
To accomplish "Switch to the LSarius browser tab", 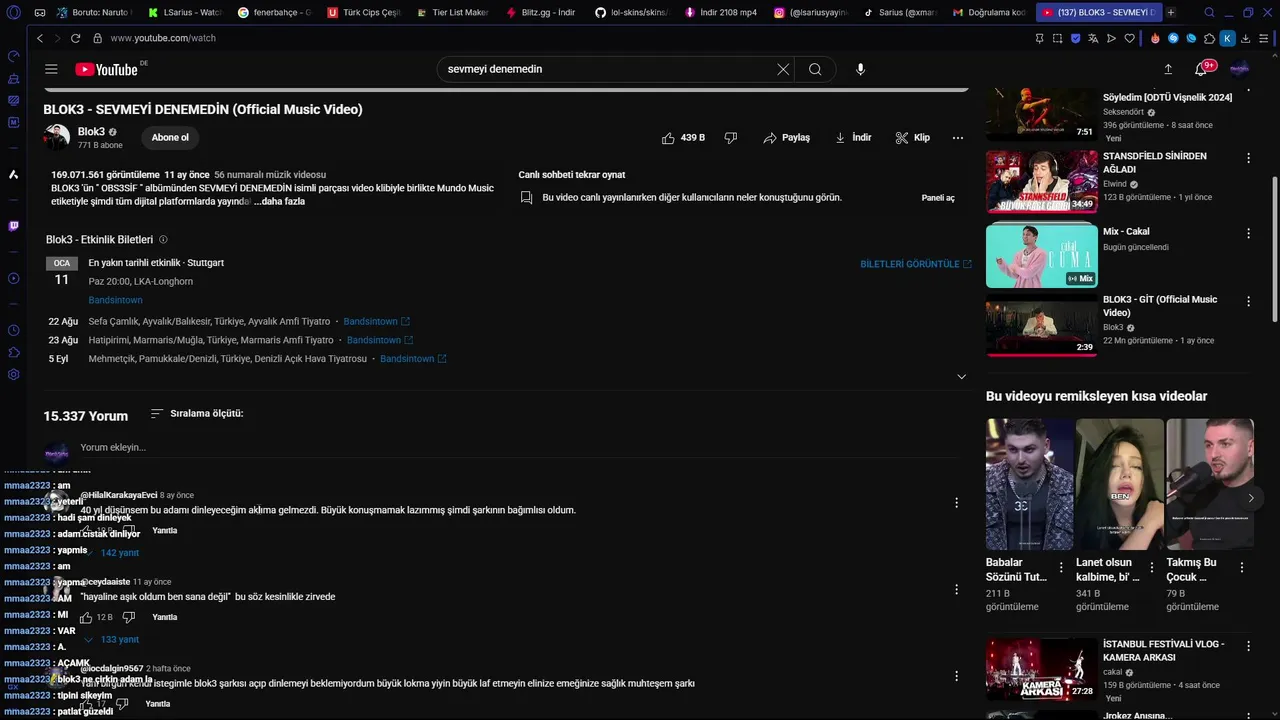I will click(x=184, y=13).
